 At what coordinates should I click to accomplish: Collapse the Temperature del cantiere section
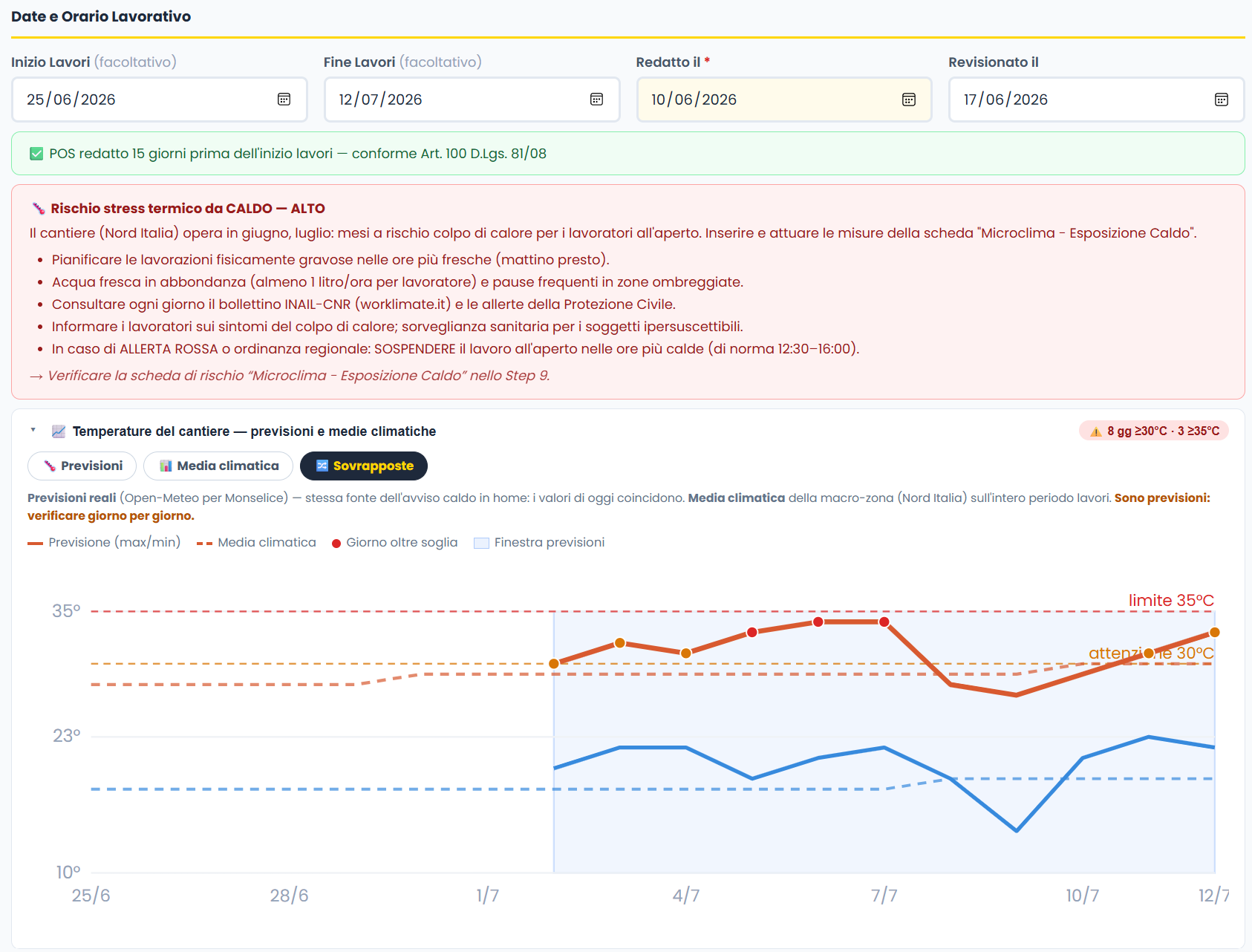pyautogui.click(x=33, y=430)
